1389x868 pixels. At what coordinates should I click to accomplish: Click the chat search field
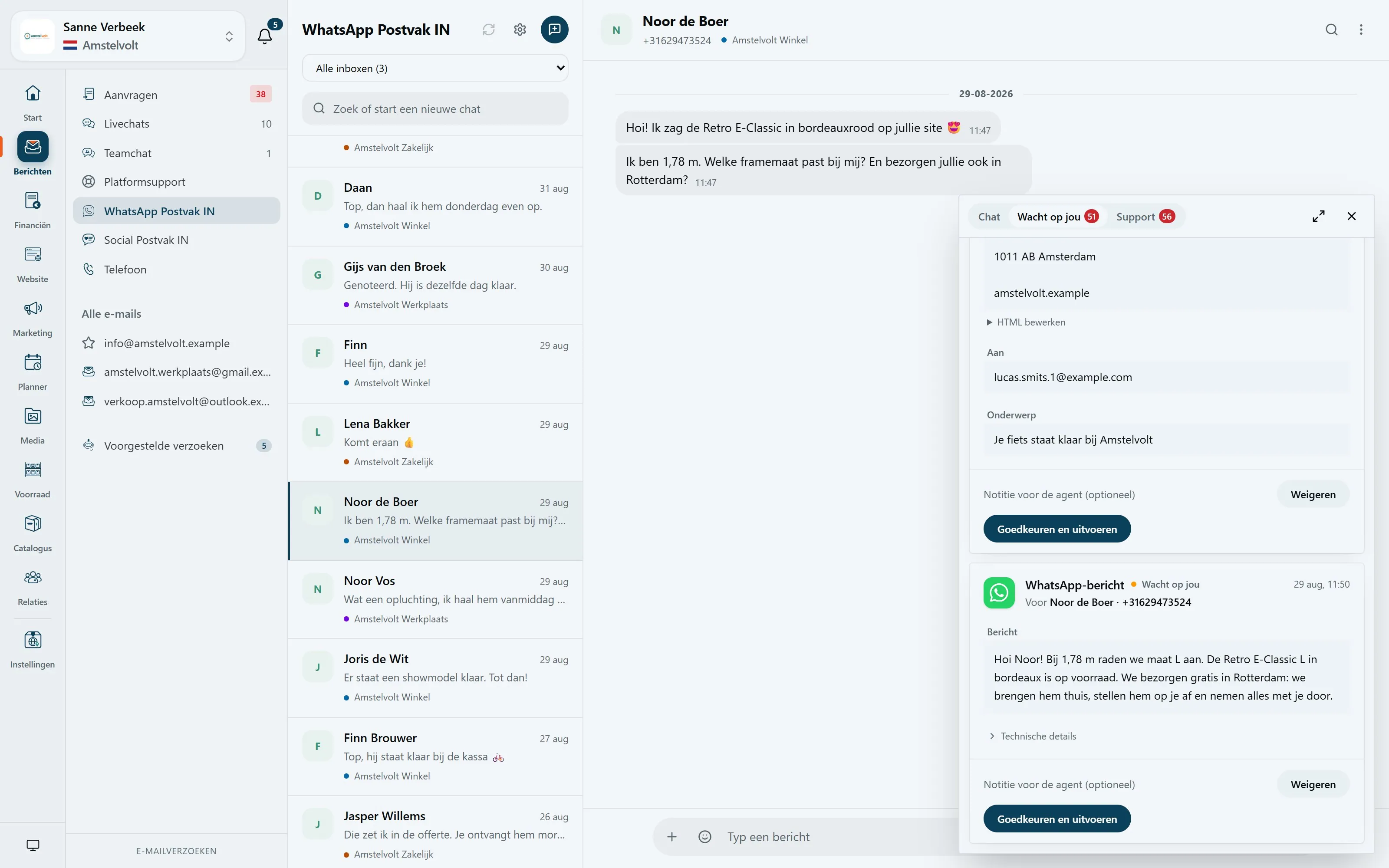click(x=435, y=109)
